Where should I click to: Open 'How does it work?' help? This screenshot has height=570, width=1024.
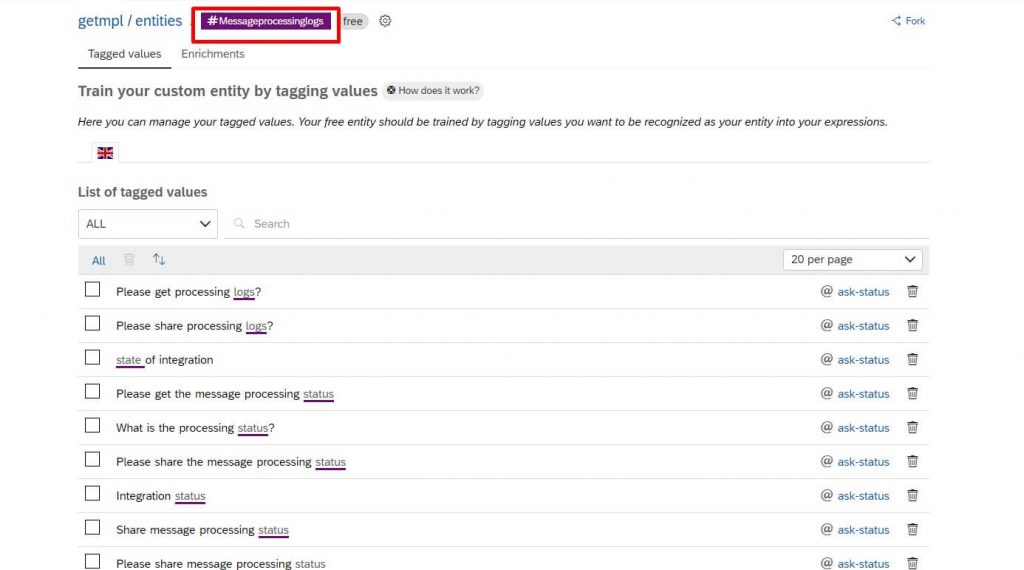pos(434,90)
